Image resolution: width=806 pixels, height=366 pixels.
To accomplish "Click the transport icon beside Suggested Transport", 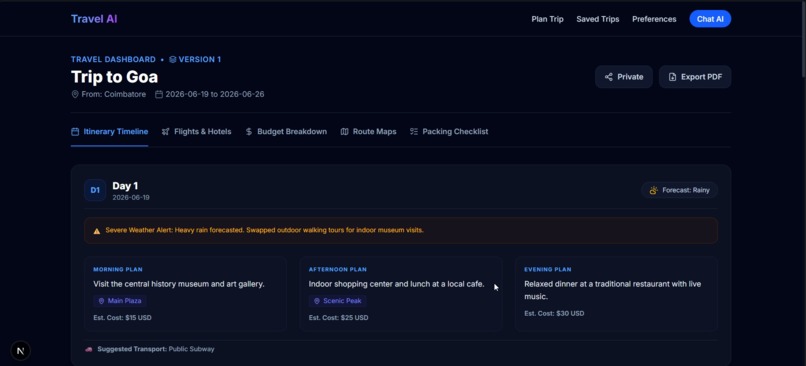I will coord(89,349).
